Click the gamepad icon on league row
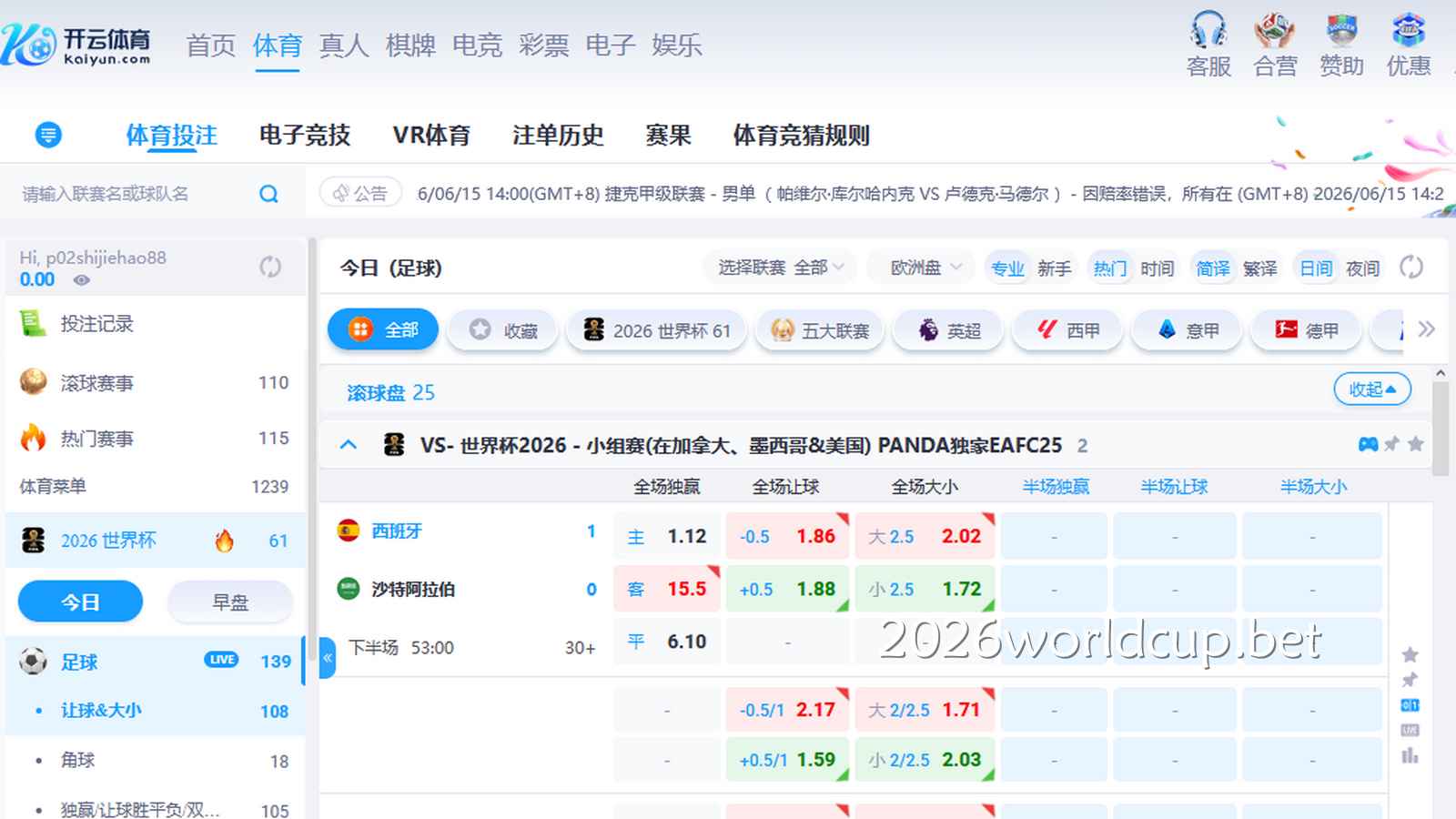 click(x=1368, y=444)
